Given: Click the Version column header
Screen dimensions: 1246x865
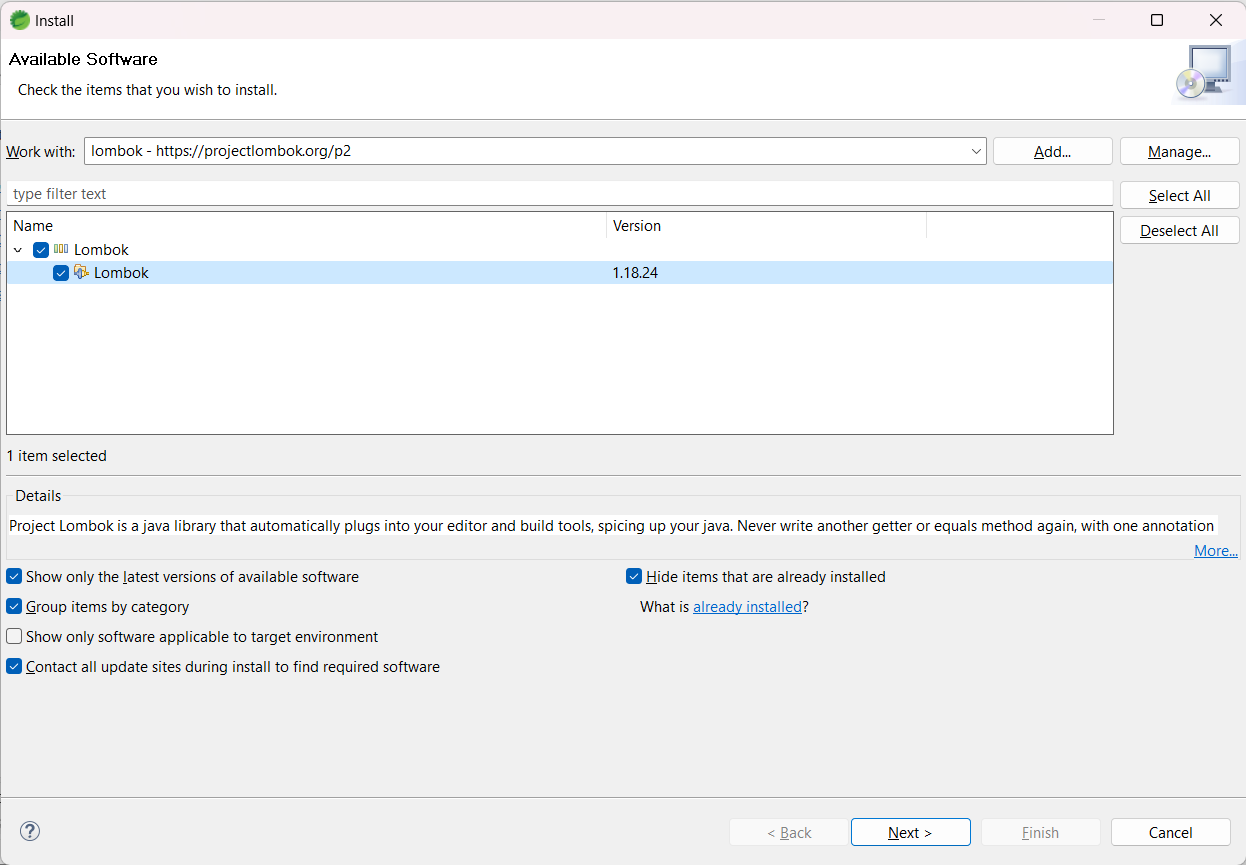Looking at the screenshot, I should pos(765,226).
